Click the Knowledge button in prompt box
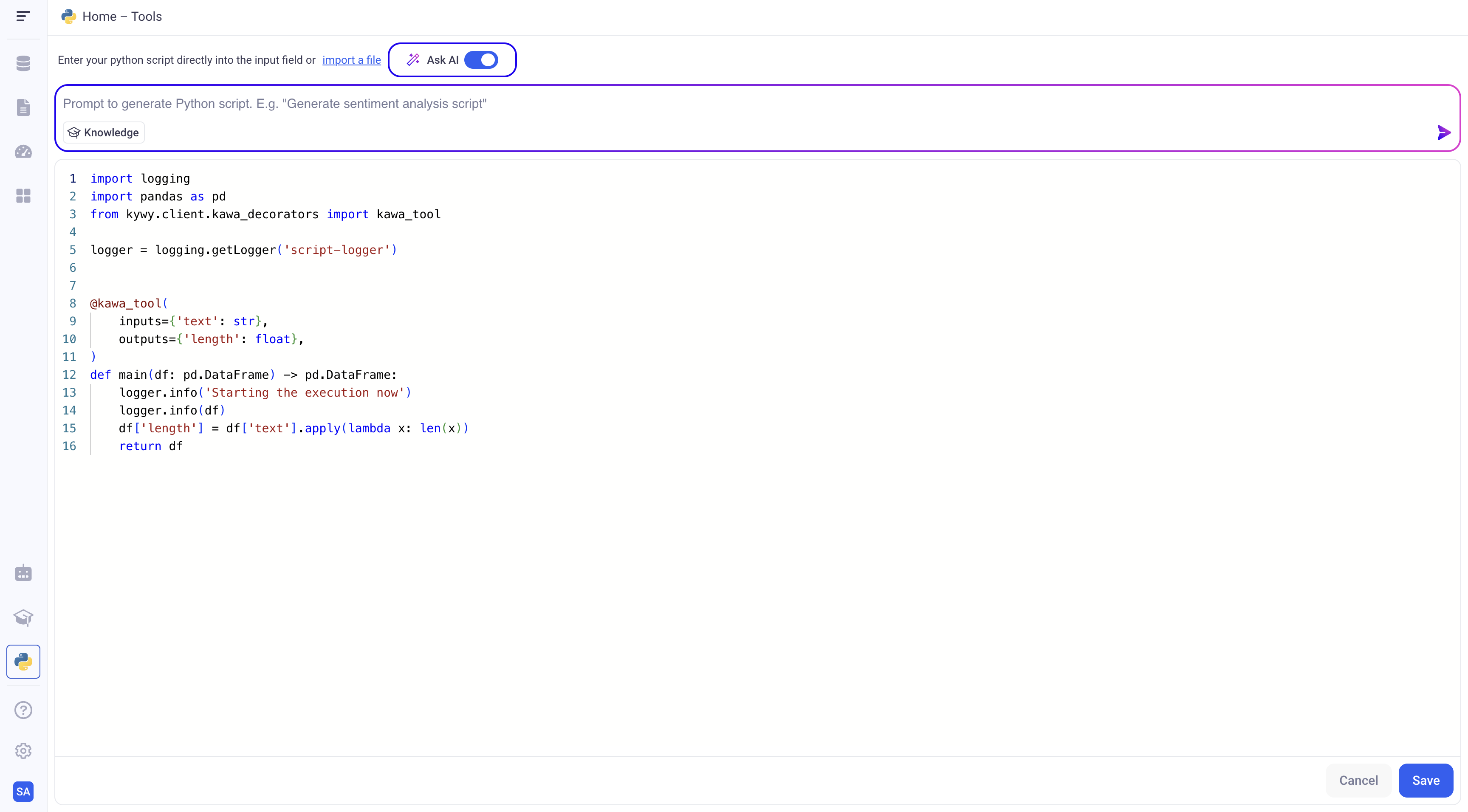 [104, 133]
